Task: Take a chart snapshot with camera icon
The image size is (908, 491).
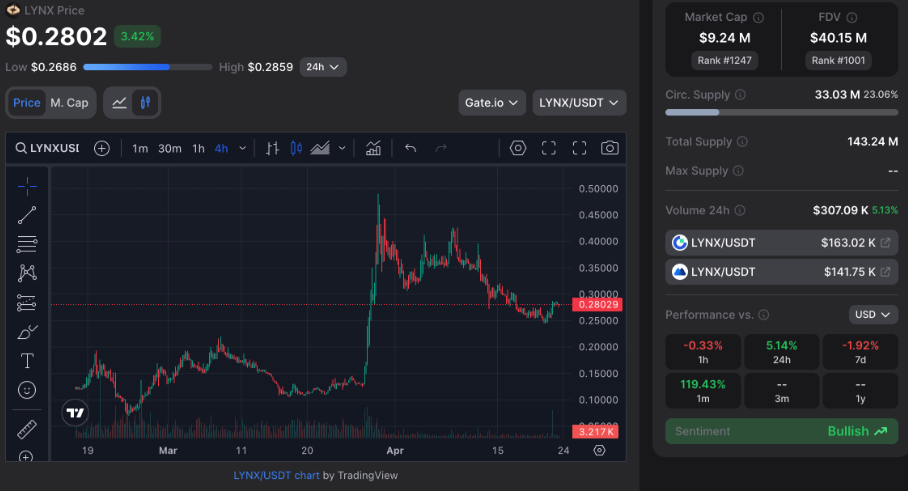Action: coord(609,148)
